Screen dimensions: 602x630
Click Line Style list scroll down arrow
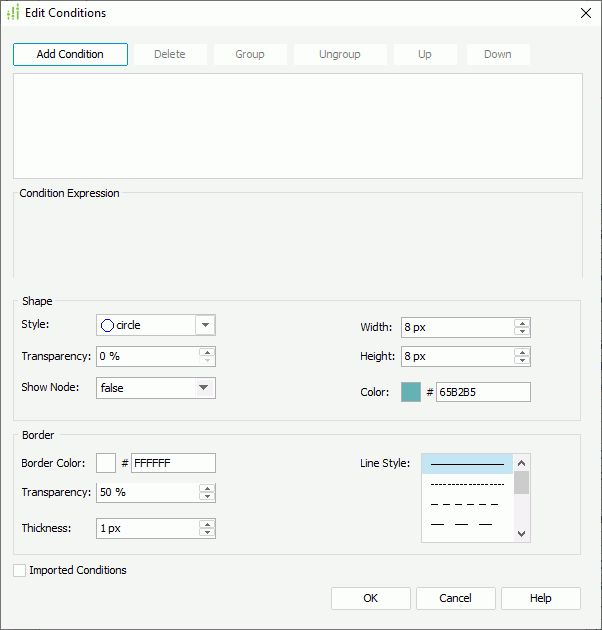522,534
